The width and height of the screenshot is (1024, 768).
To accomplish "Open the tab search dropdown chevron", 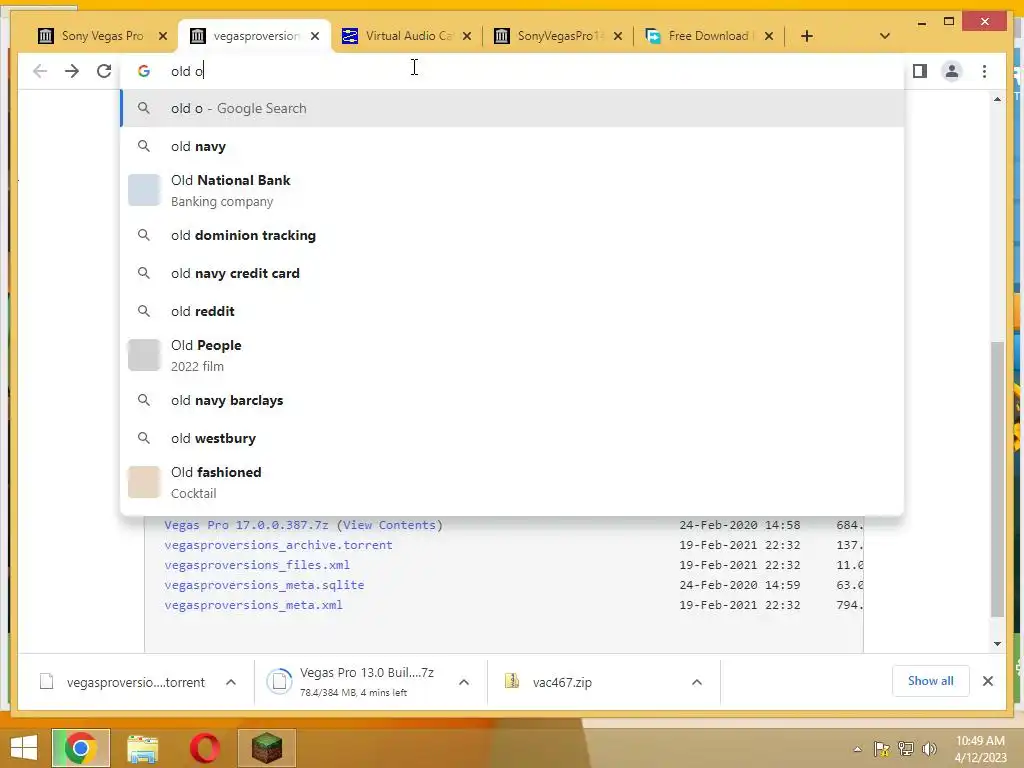I will [885, 36].
